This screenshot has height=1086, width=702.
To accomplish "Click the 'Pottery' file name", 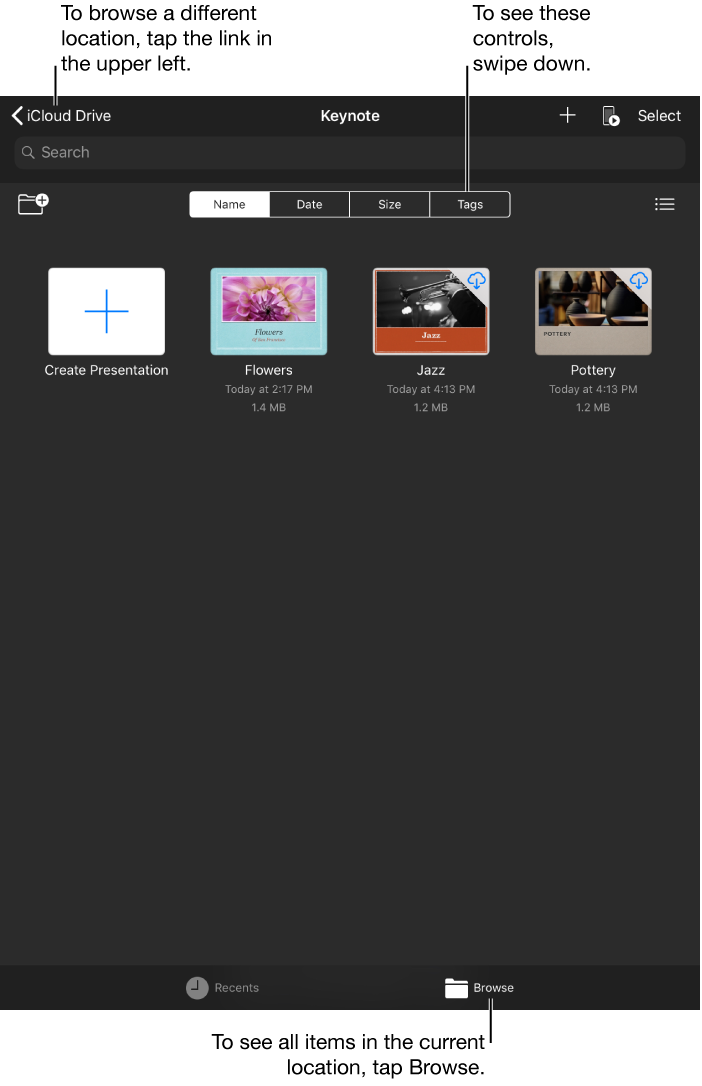I will 593,370.
